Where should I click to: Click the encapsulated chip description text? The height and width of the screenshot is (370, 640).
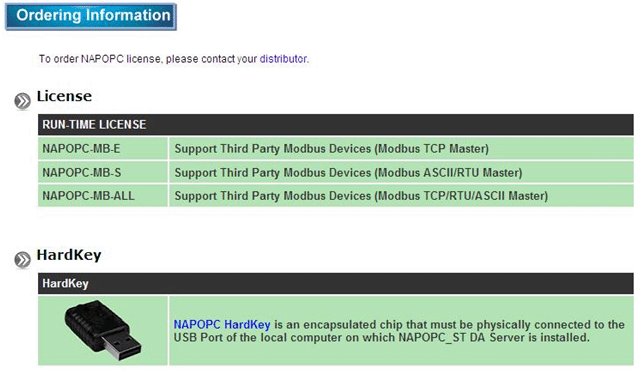pos(399,331)
